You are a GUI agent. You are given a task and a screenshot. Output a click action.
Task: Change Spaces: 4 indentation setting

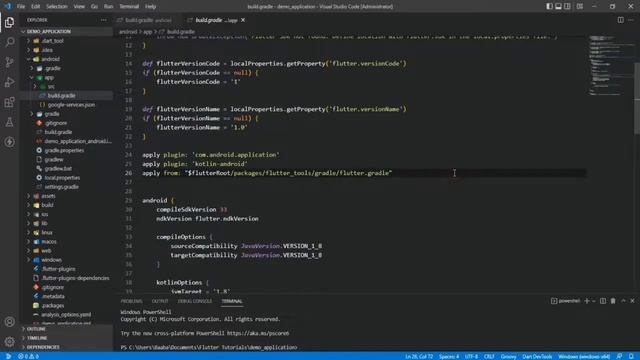tap(449, 356)
